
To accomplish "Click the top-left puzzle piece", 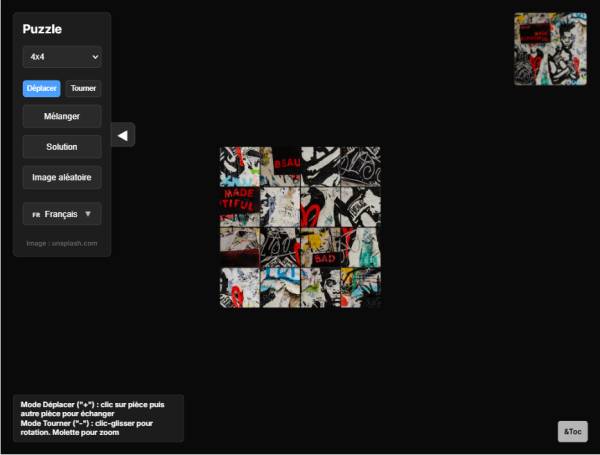I will (x=240, y=167).
